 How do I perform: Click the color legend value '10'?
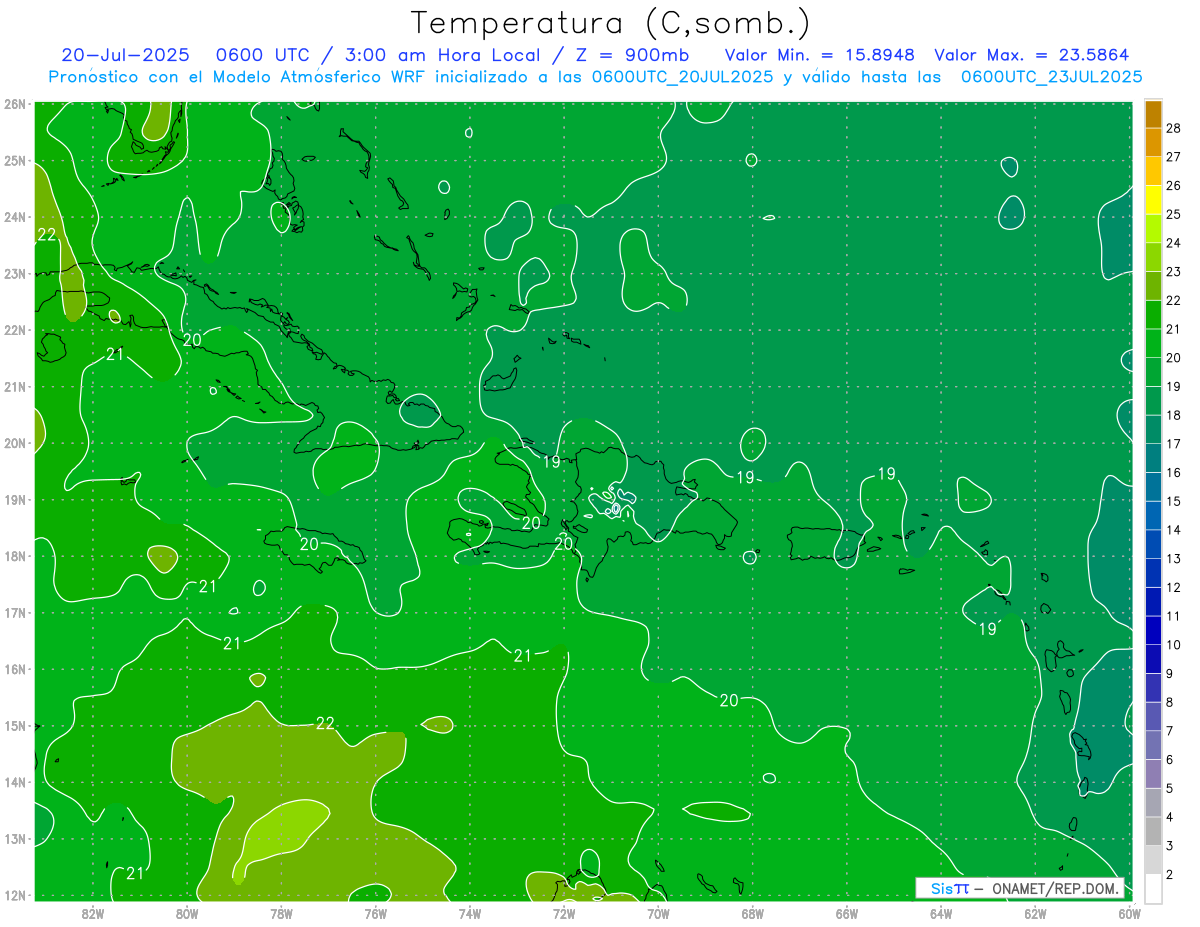[x=1173, y=645]
